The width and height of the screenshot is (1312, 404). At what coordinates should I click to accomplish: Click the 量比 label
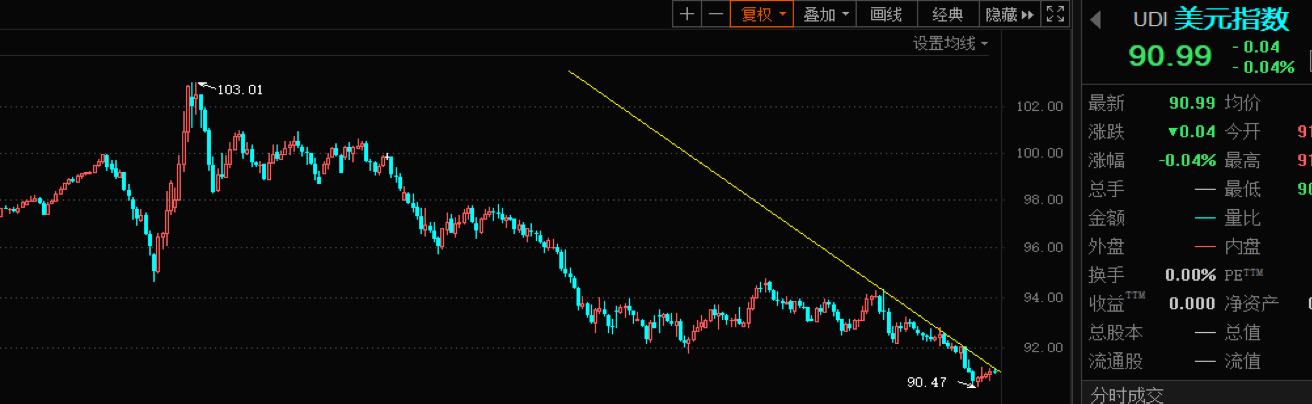pyautogui.click(x=1242, y=217)
